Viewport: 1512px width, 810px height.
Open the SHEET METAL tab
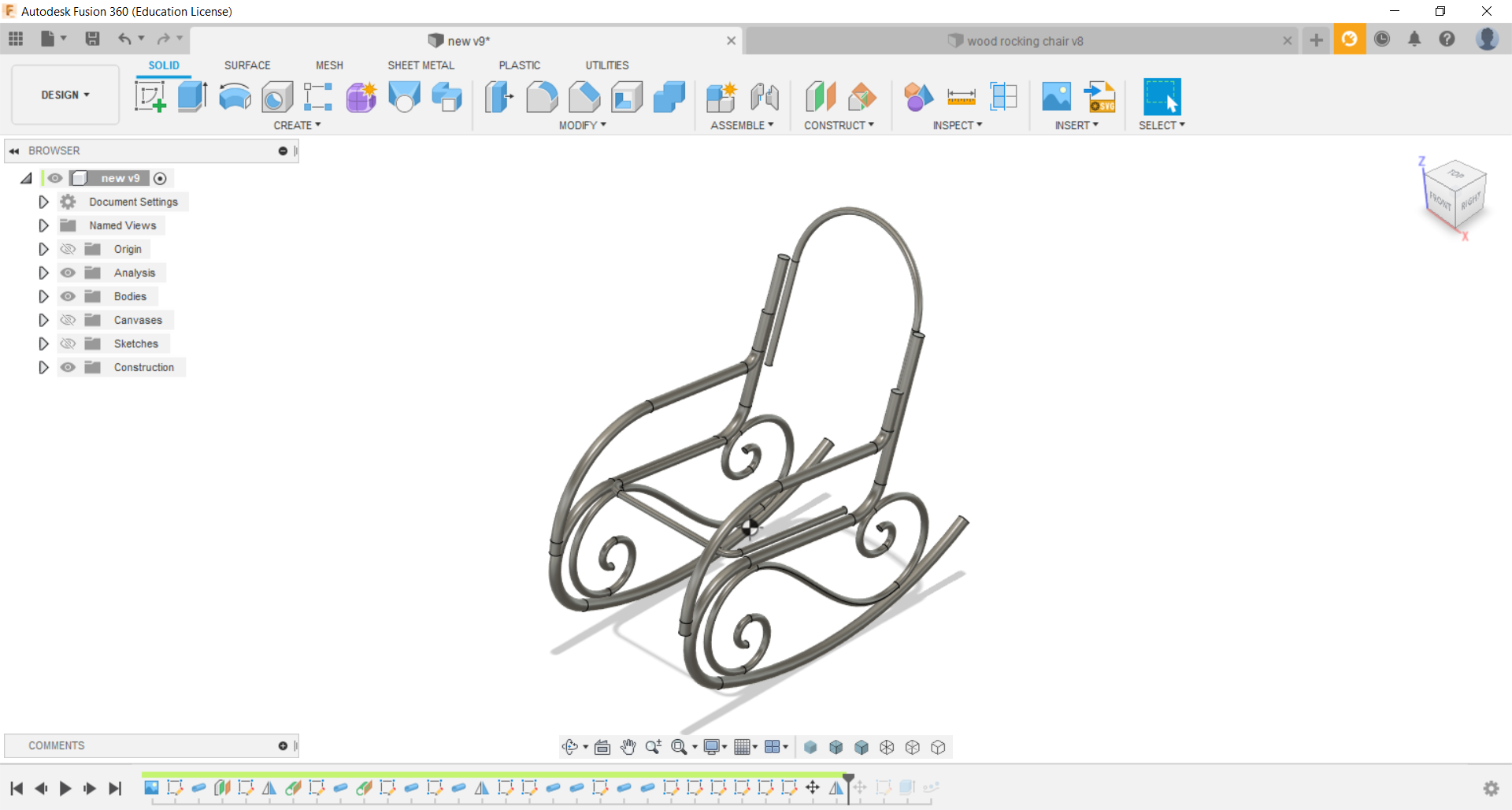pyautogui.click(x=421, y=65)
